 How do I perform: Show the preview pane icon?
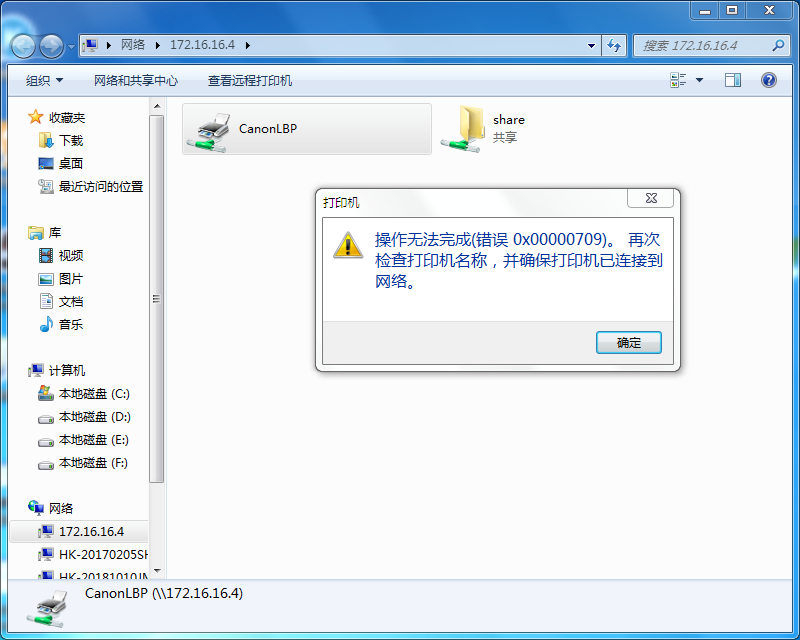[x=733, y=80]
